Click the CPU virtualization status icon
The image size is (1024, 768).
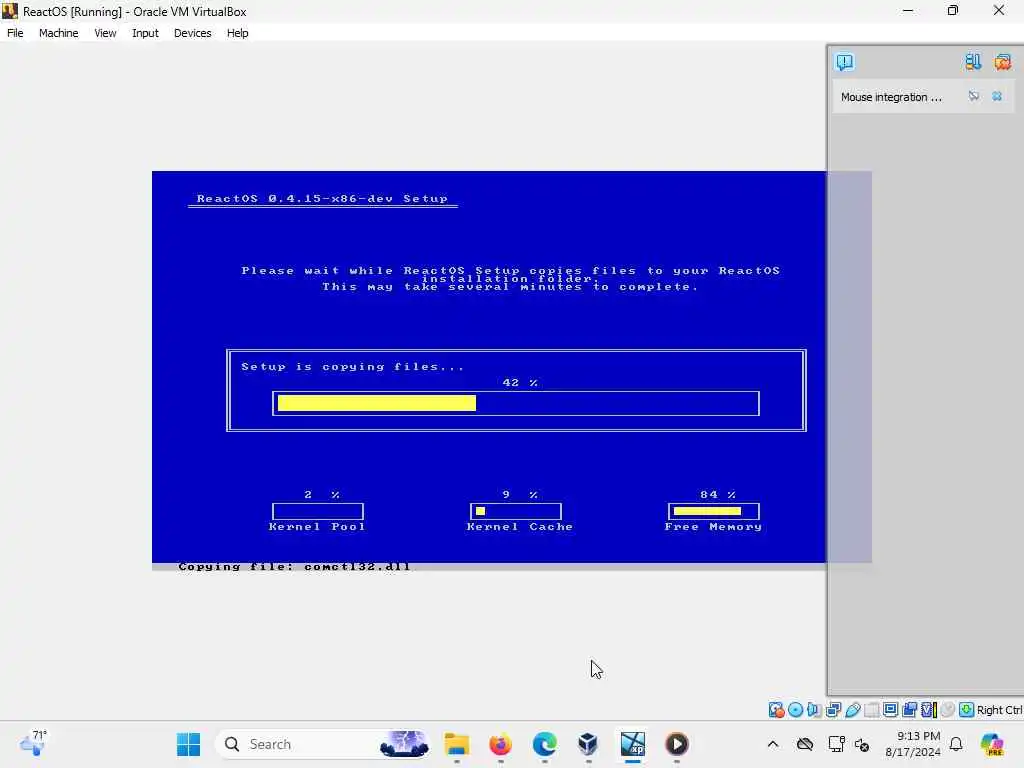(x=929, y=710)
